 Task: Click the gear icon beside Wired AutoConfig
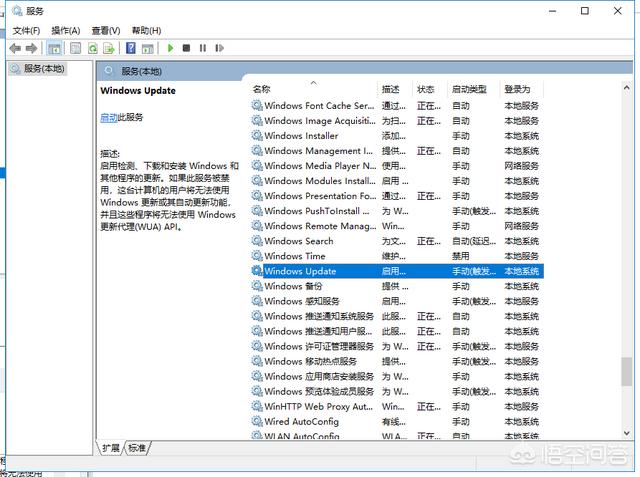(x=257, y=421)
